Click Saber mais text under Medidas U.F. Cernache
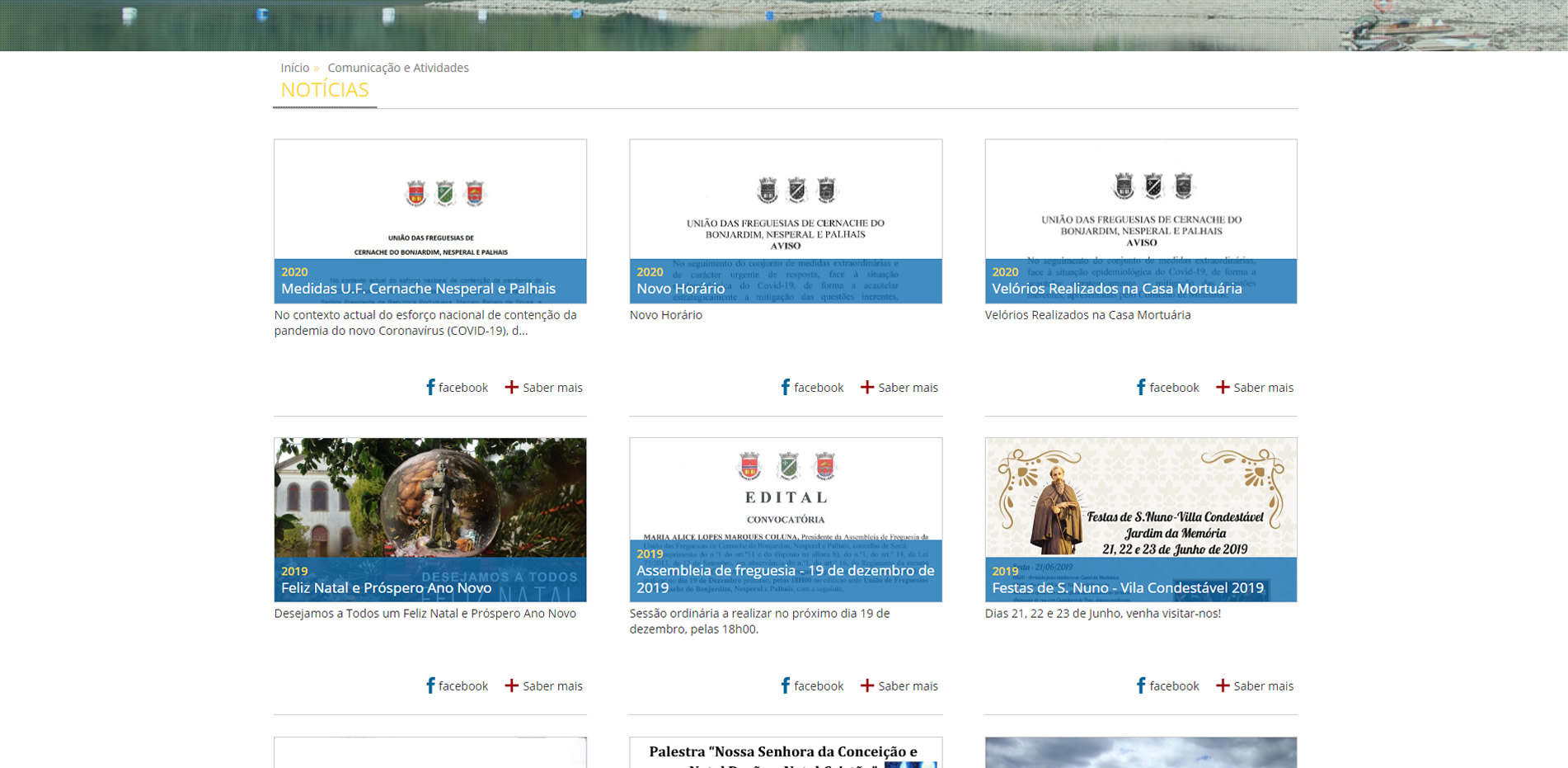This screenshot has width=1568, height=768. (x=552, y=388)
